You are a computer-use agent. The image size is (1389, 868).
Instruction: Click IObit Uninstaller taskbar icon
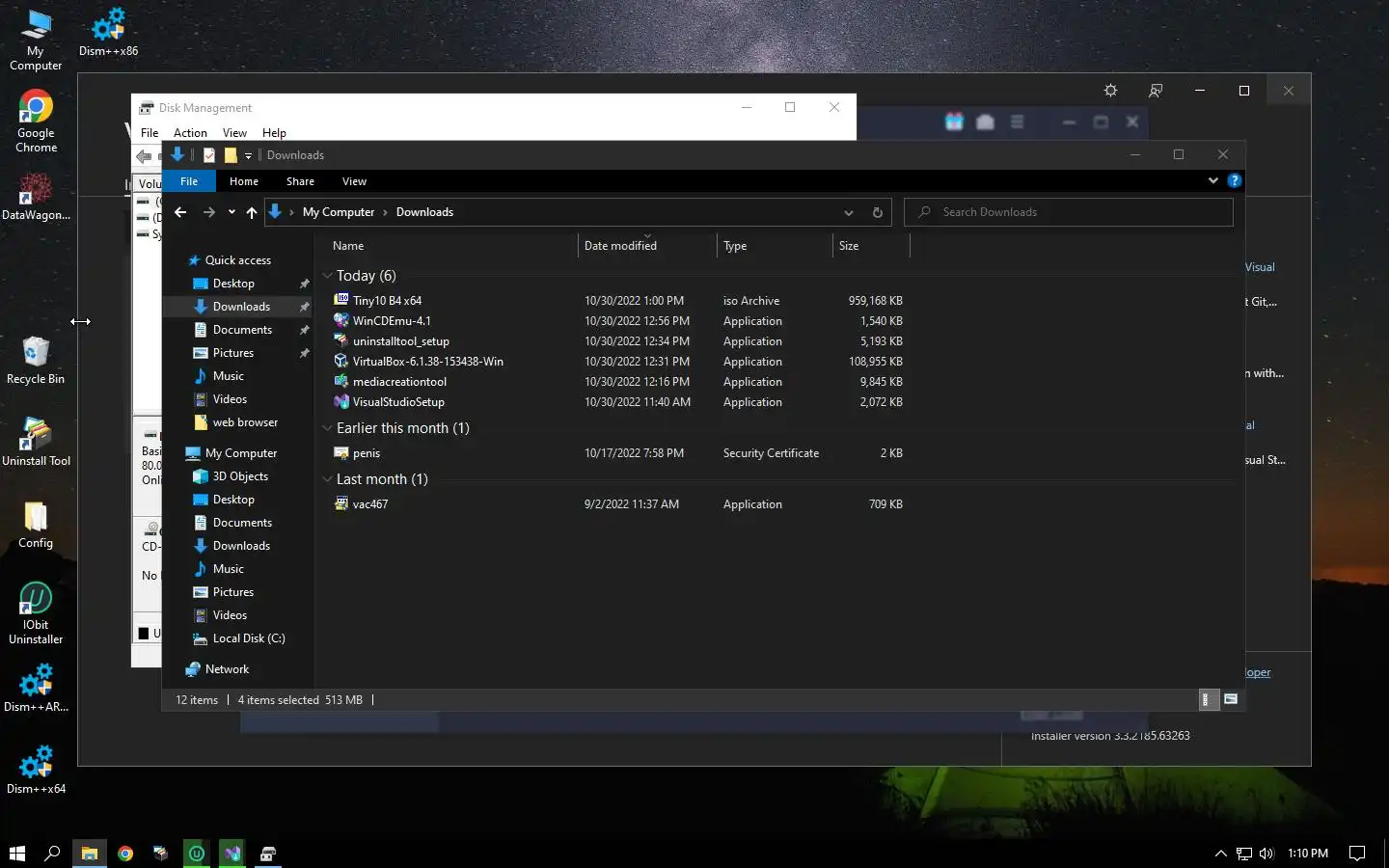[x=197, y=854]
